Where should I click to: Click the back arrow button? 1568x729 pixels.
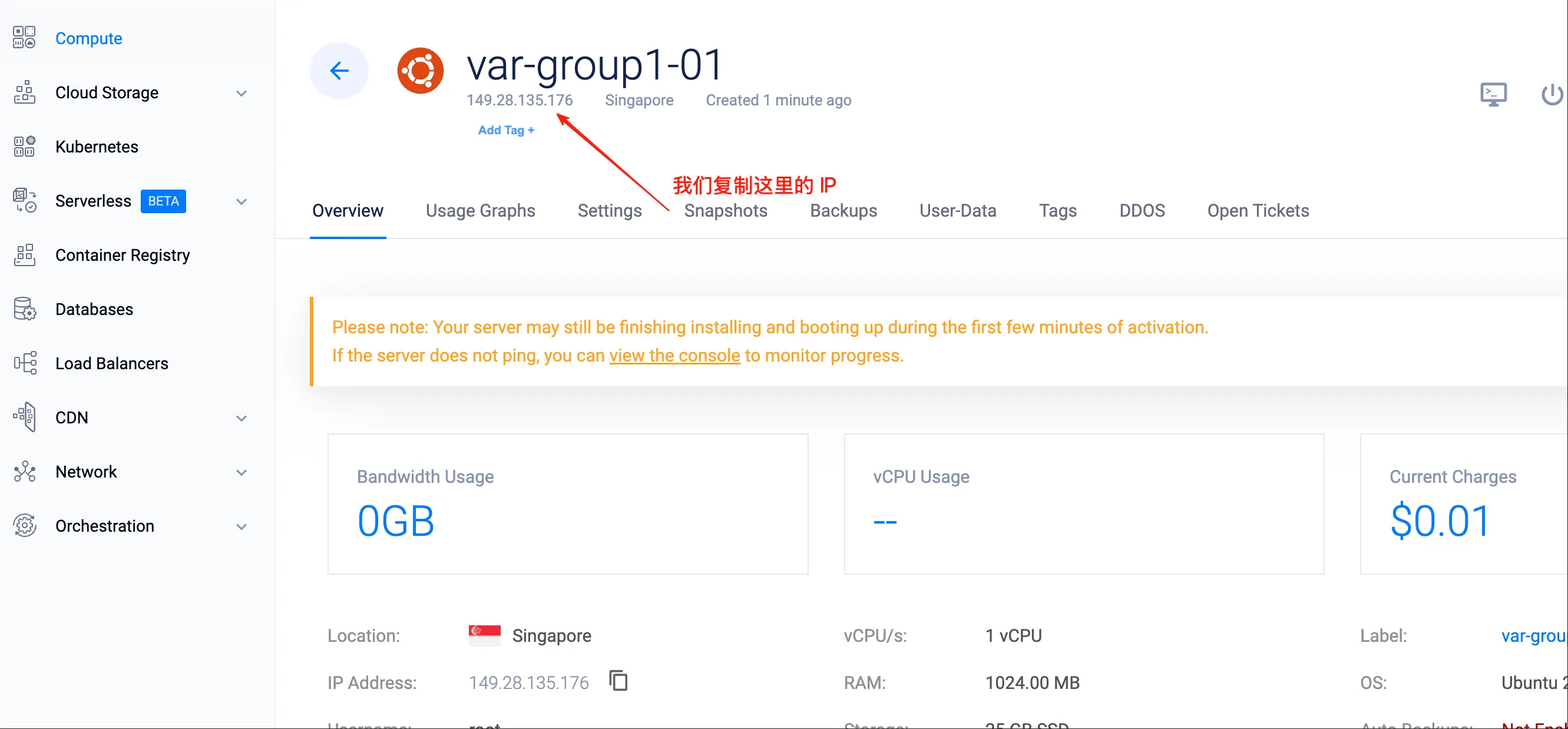tap(339, 71)
